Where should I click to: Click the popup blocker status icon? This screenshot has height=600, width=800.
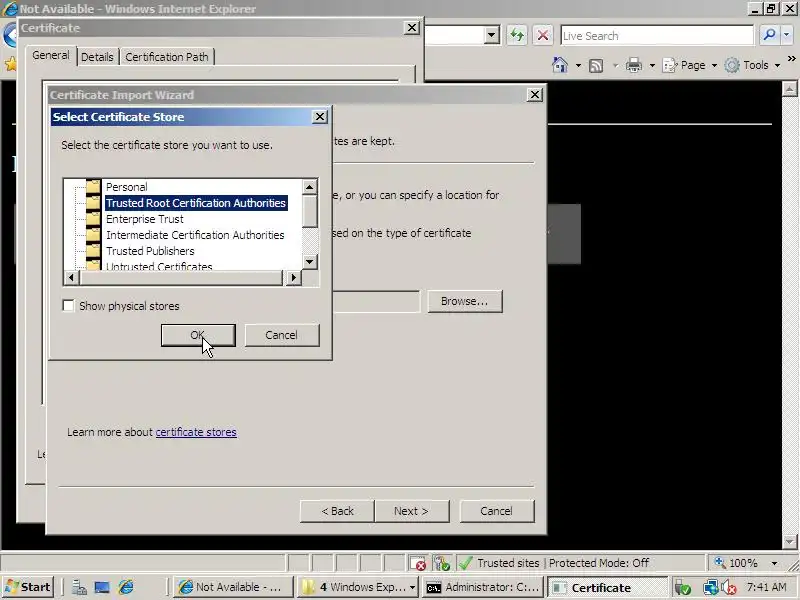pos(418,563)
